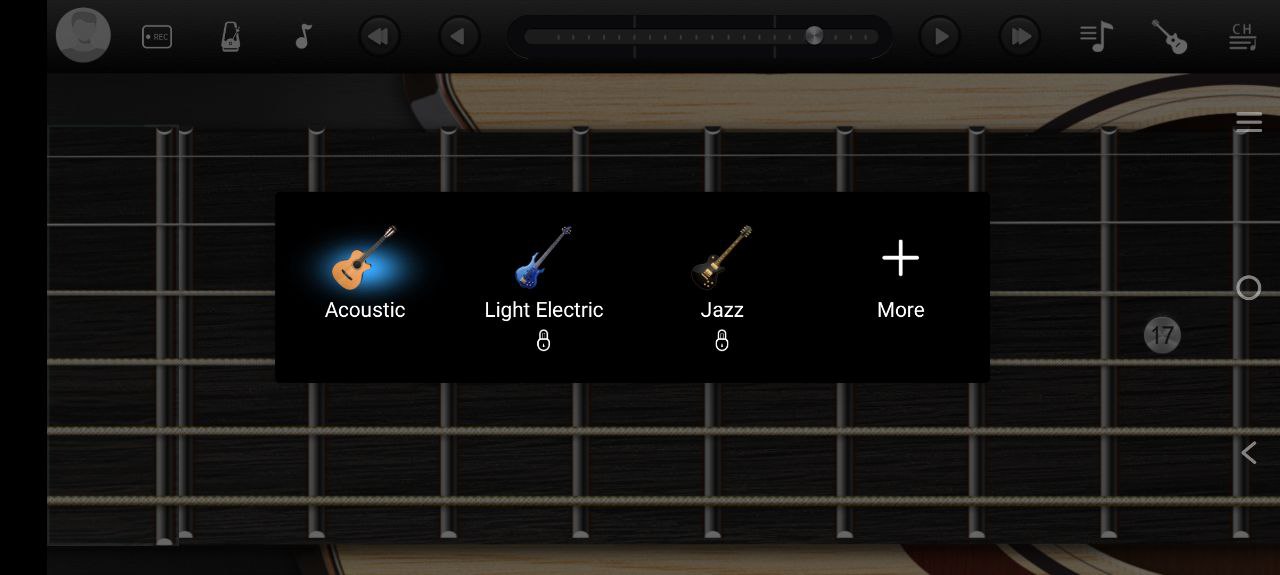Open the guitar selection icon
This screenshot has height=575, width=1280.
tap(1168, 37)
